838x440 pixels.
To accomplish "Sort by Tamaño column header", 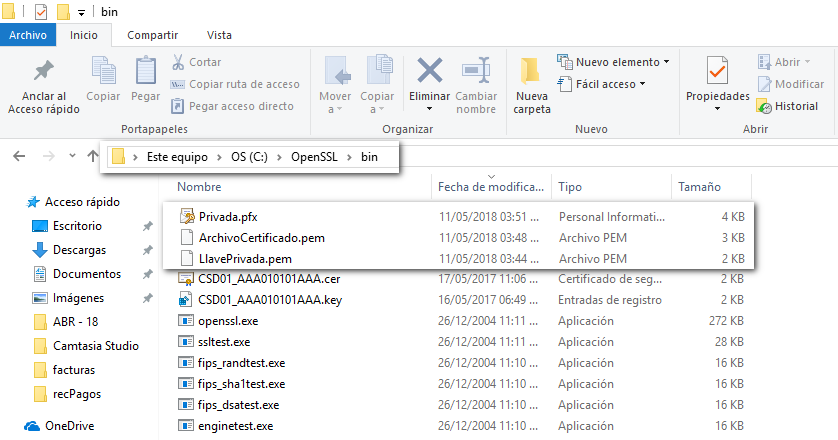I will coord(699,187).
